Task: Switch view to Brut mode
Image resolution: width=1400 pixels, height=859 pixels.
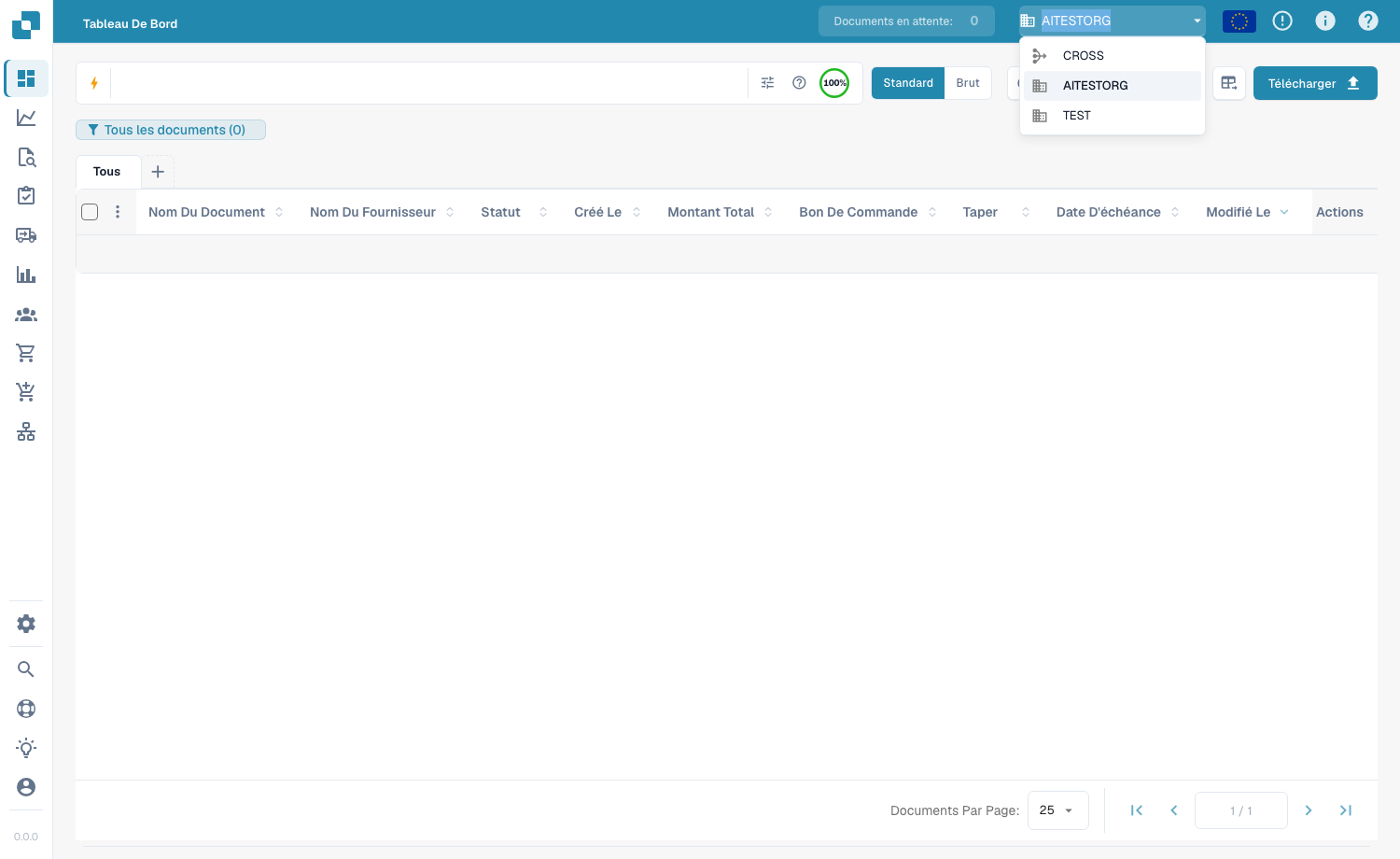Action: click(968, 83)
